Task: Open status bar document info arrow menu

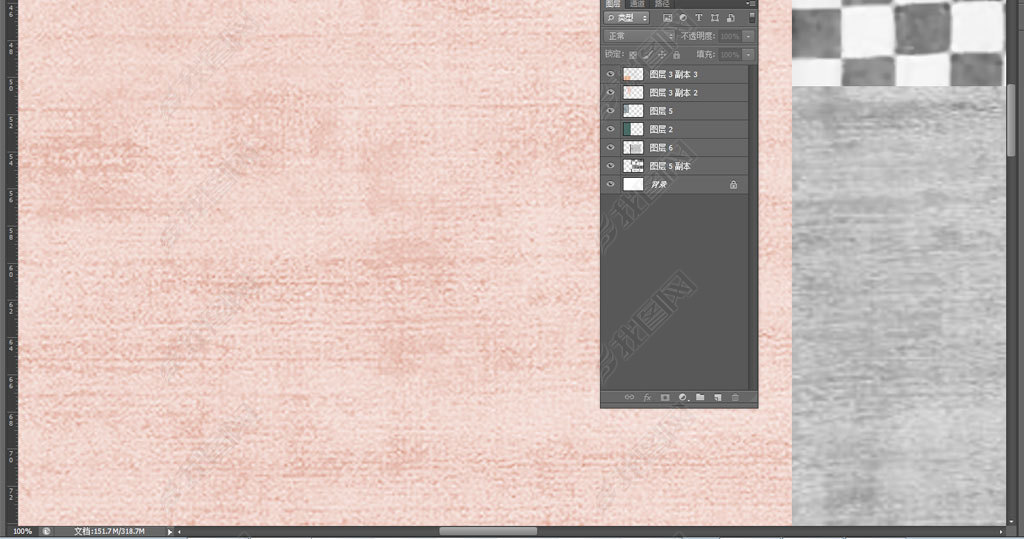Action: pos(170,532)
